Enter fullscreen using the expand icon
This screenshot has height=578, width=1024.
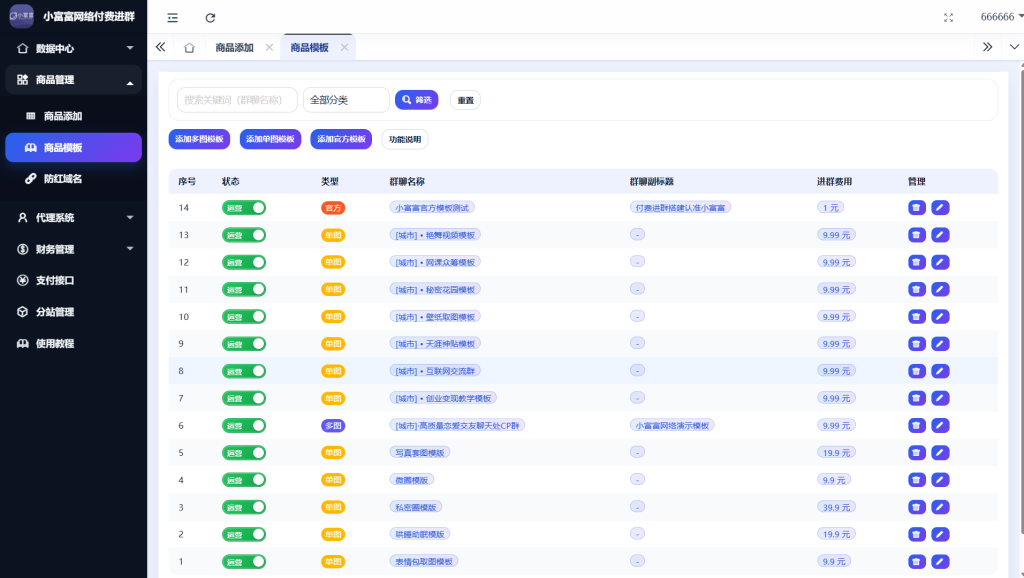point(948,18)
